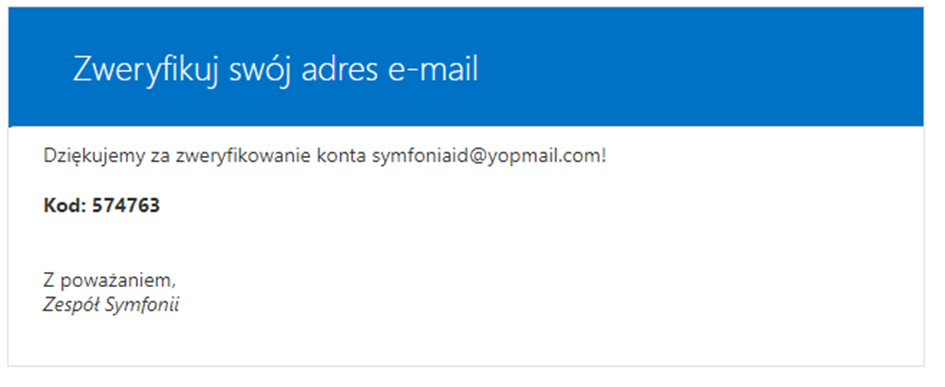Click the exclamation mark after 'yopmail.com'
Viewport: 945px width, 387px height.
coord(604,156)
